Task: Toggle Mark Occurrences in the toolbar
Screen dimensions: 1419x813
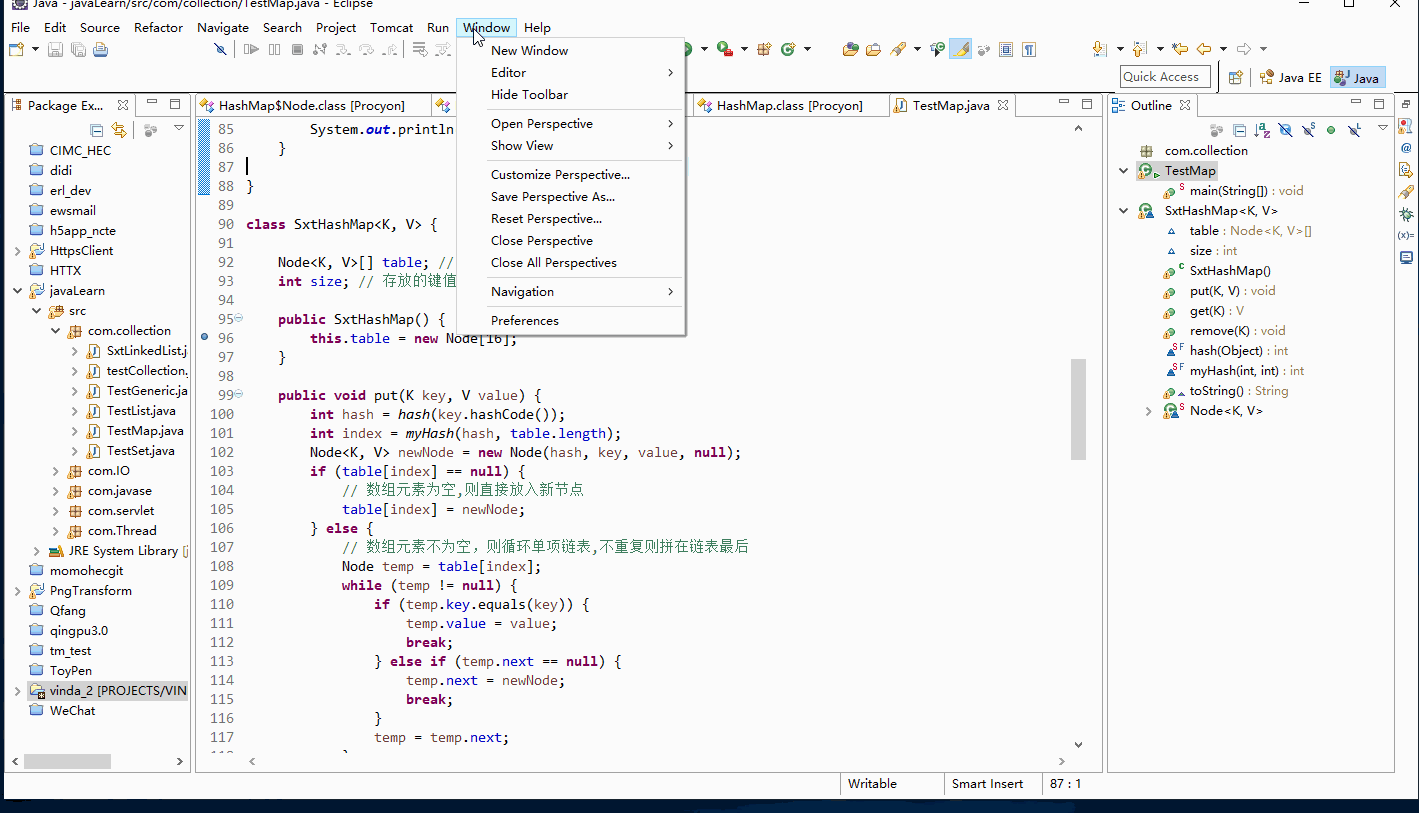Action: (x=960, y=48)
